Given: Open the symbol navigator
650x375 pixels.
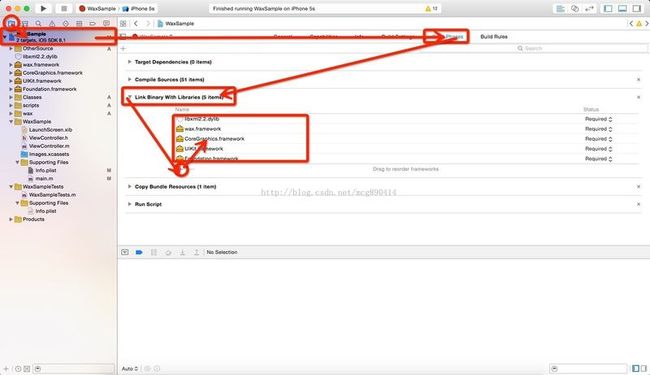Looking at the screenshot, I should 25,24.
